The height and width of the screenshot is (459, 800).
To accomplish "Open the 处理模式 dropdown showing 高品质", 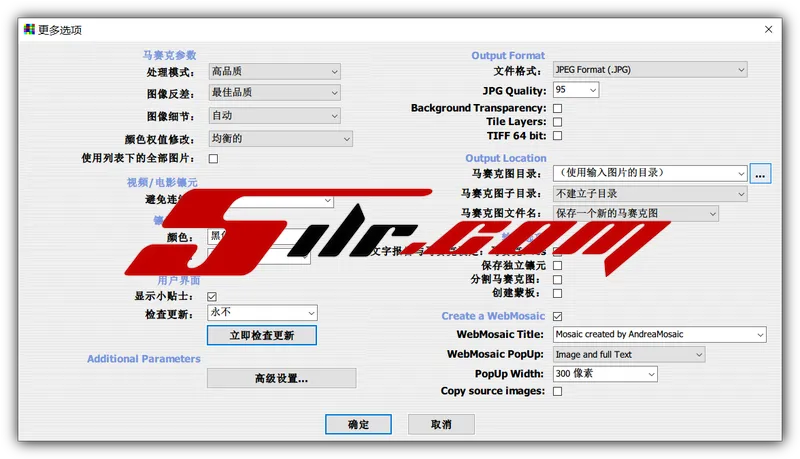I will click(274, 71).
